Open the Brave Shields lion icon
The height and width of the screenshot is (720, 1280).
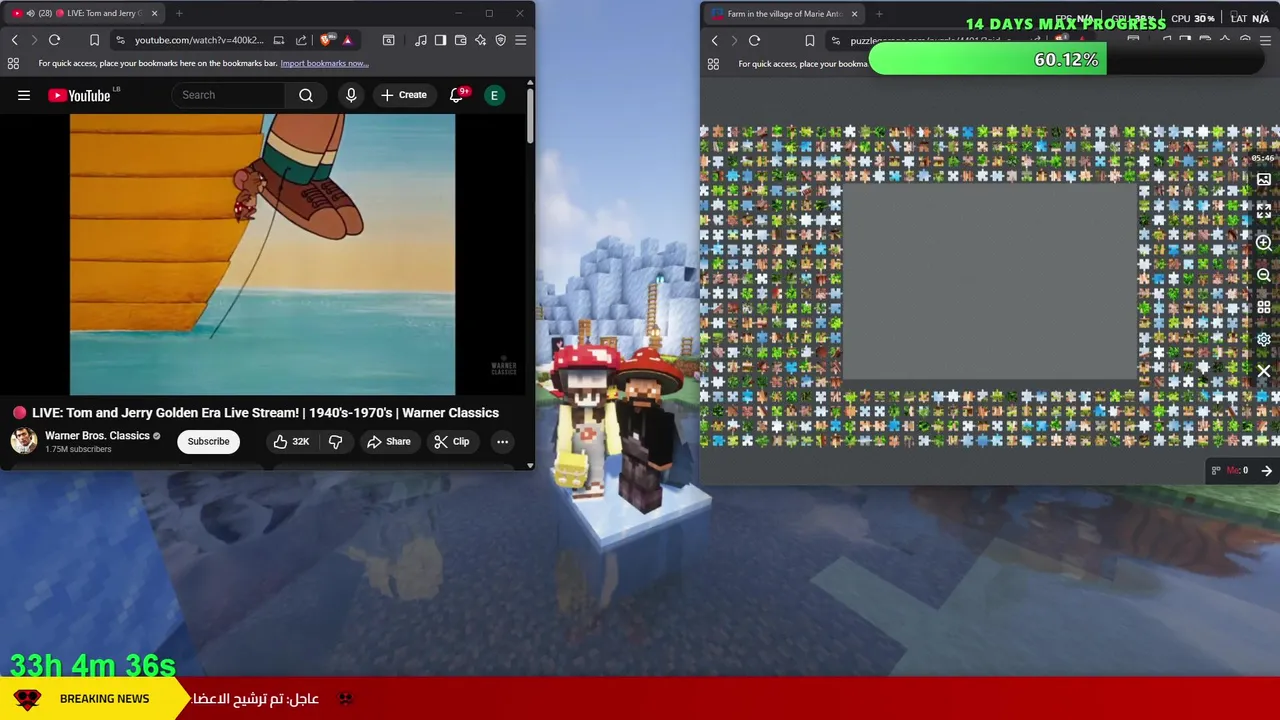(x=327, y=40)
